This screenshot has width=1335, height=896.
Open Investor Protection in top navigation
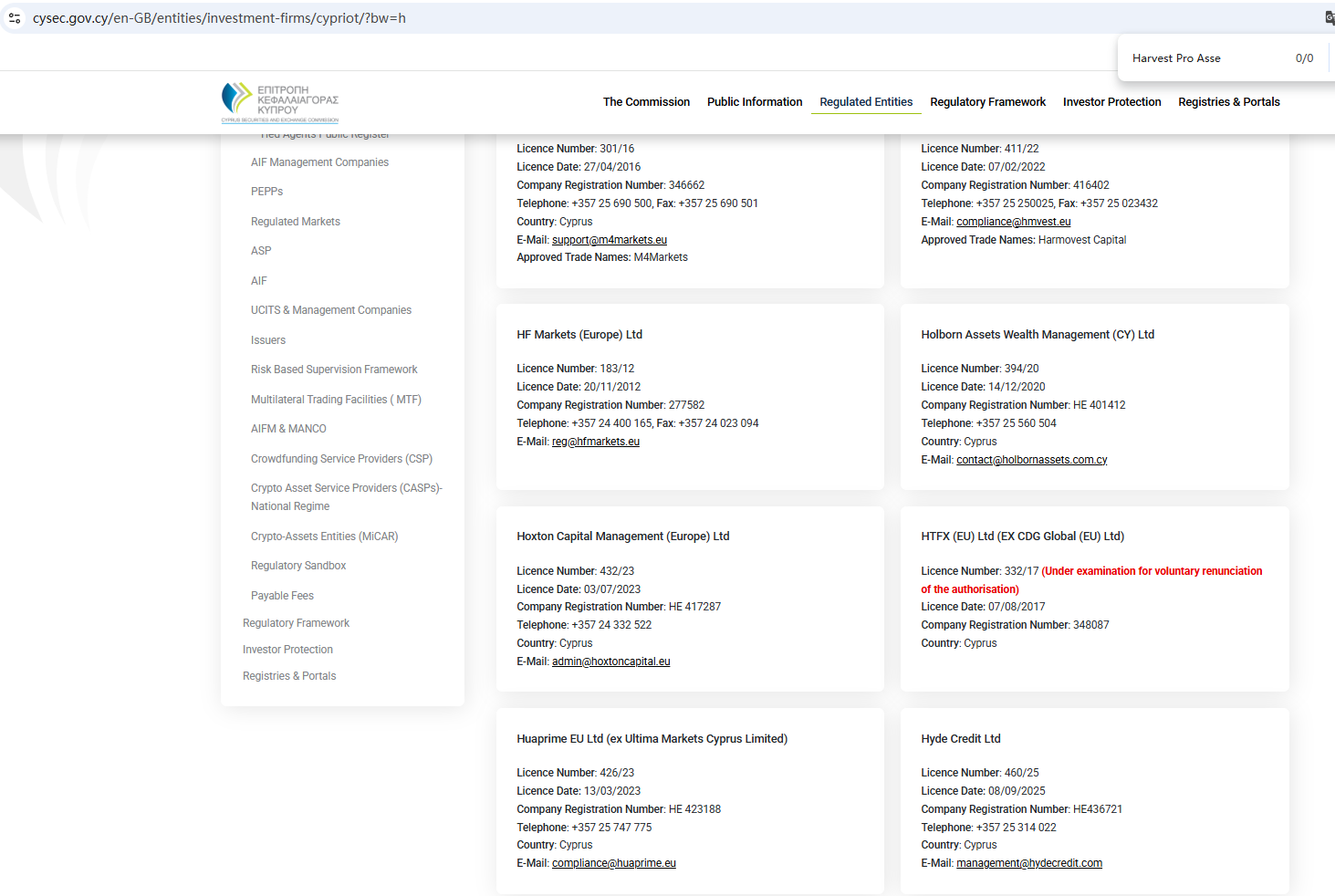[1111, 102]
